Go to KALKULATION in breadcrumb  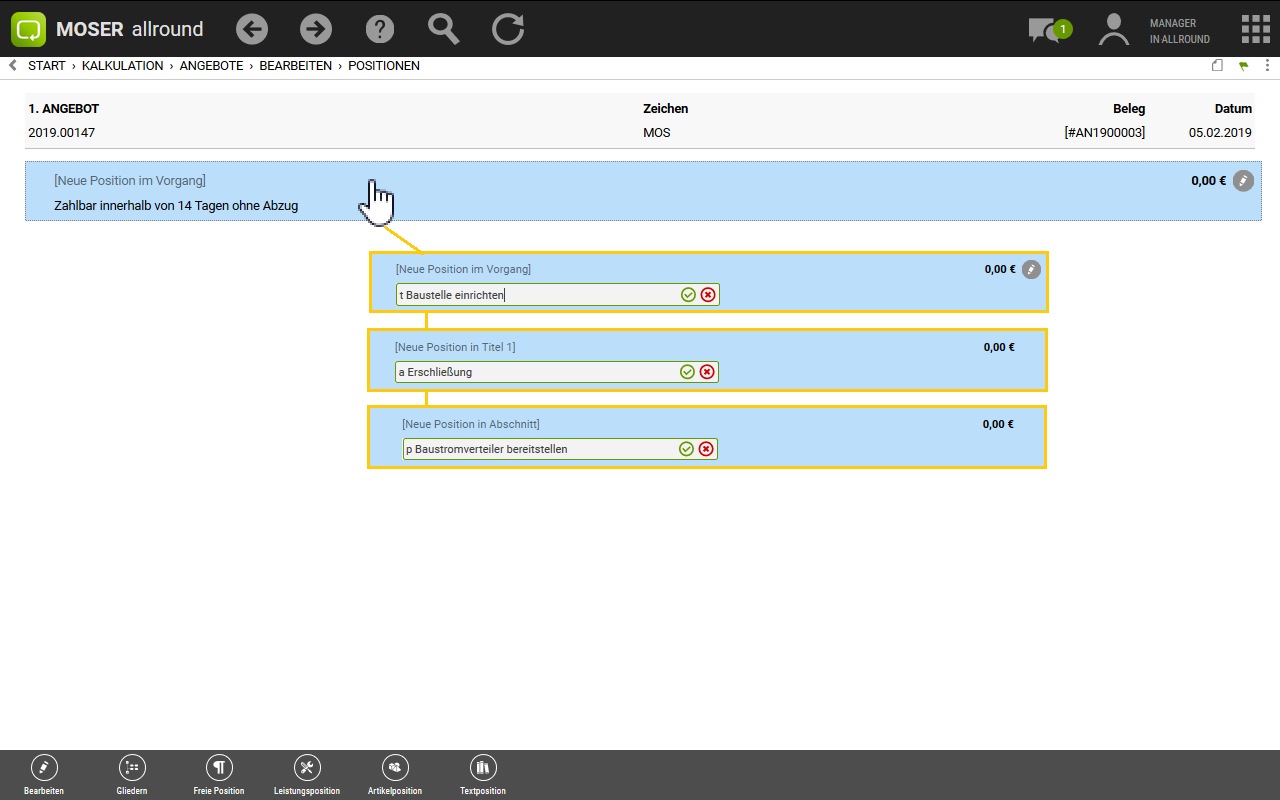(x=122, y=66)
